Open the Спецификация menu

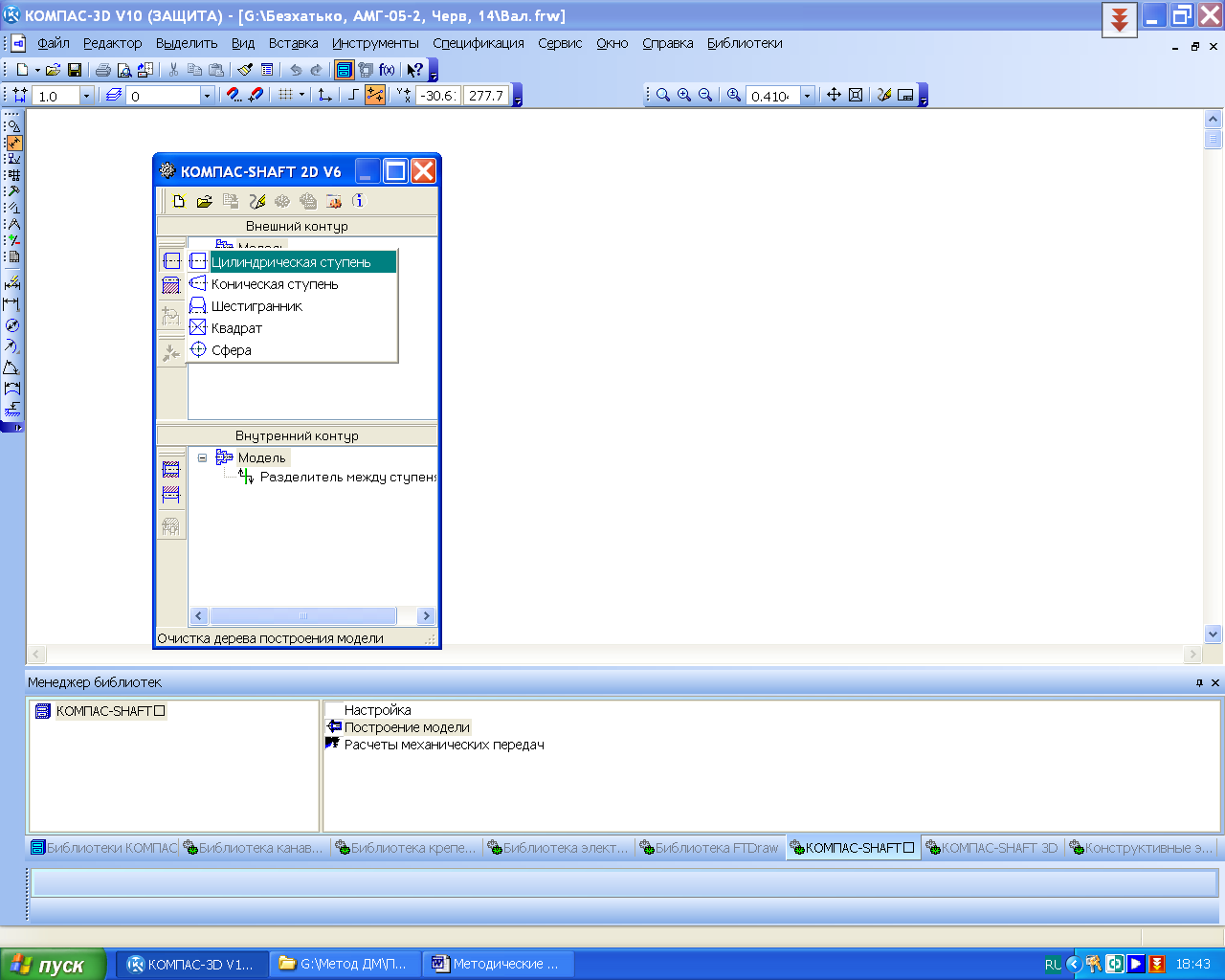(479, 43)
